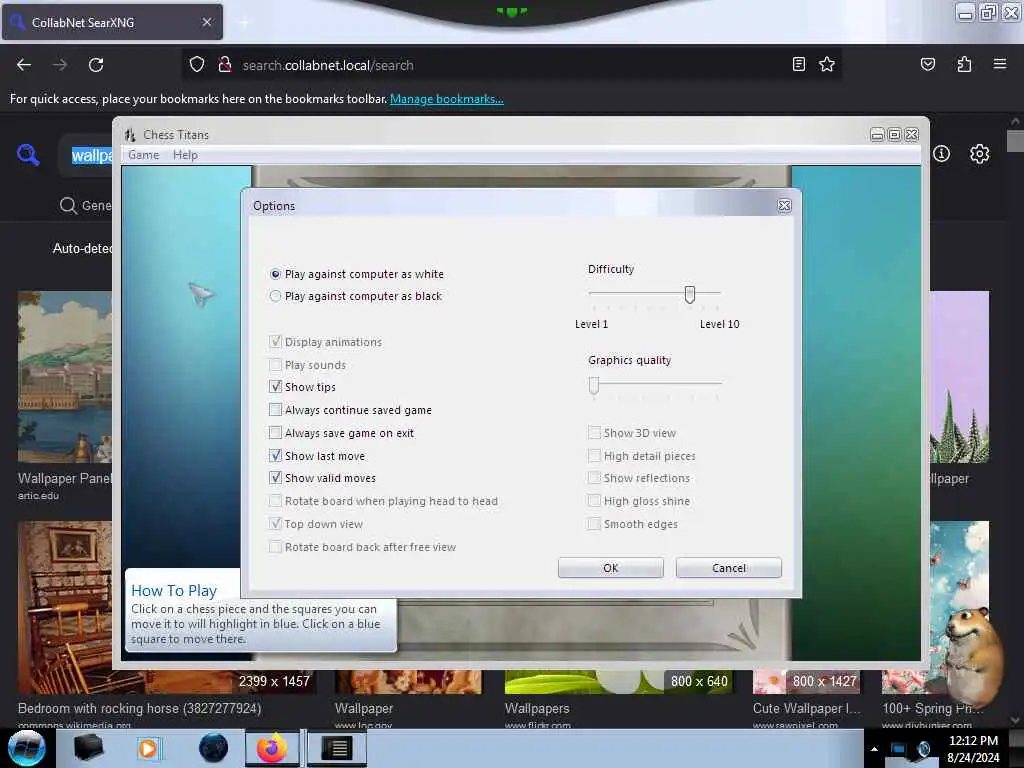This screenshot has width=1024, height=768.
Task: Toggle the Play sounds checkbox
Action: click(x=275, y=364)
